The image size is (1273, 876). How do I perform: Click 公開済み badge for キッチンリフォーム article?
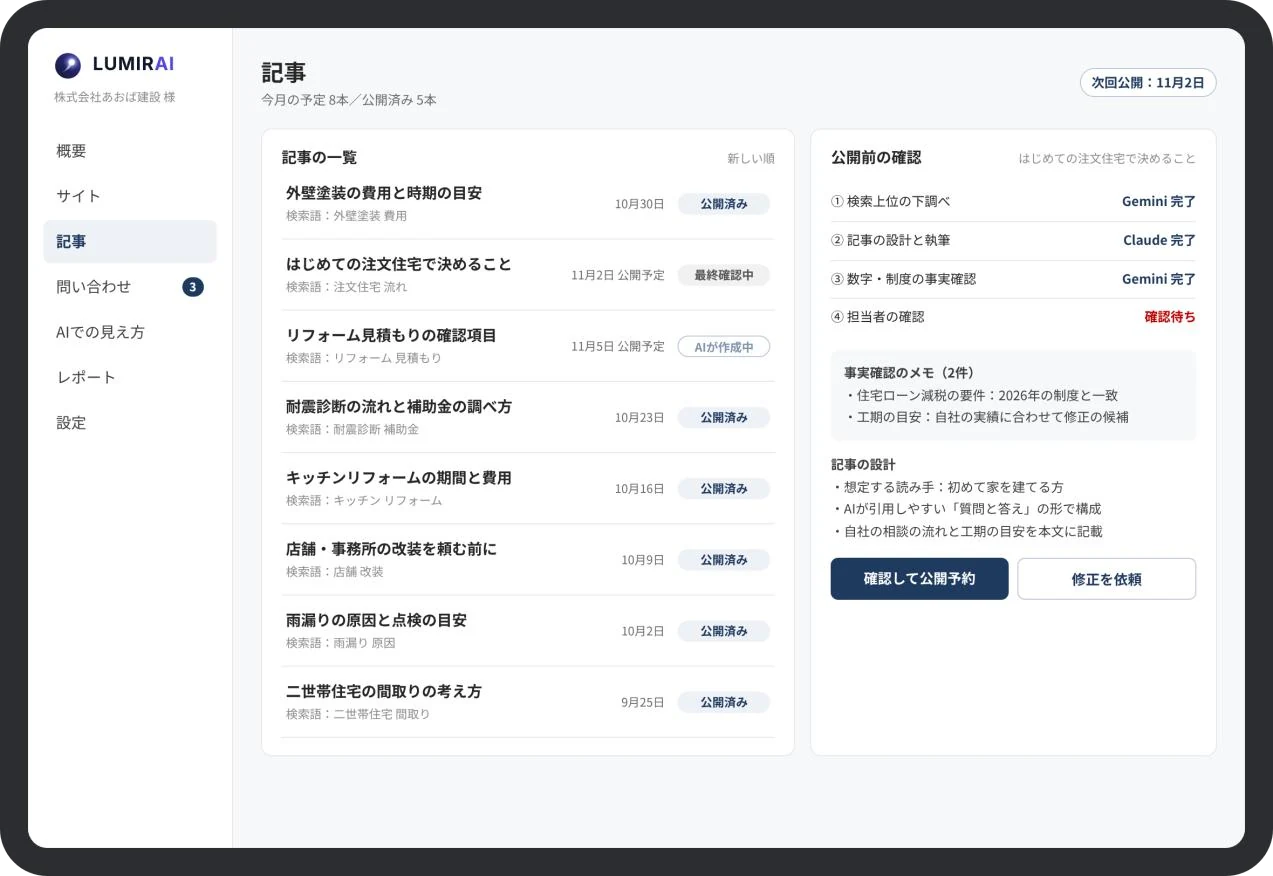pyautogui.click(x=724, y=489)
